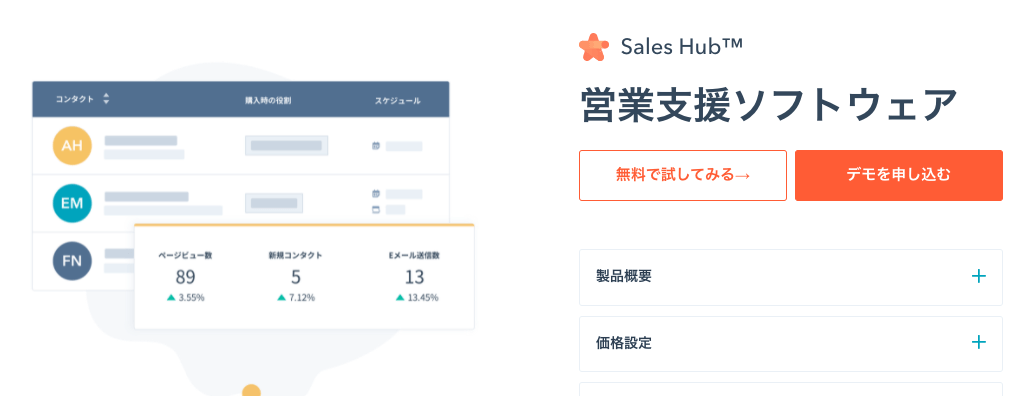
Task: Open the role dropdown in EM row
Action: click(x=274, y=203)
